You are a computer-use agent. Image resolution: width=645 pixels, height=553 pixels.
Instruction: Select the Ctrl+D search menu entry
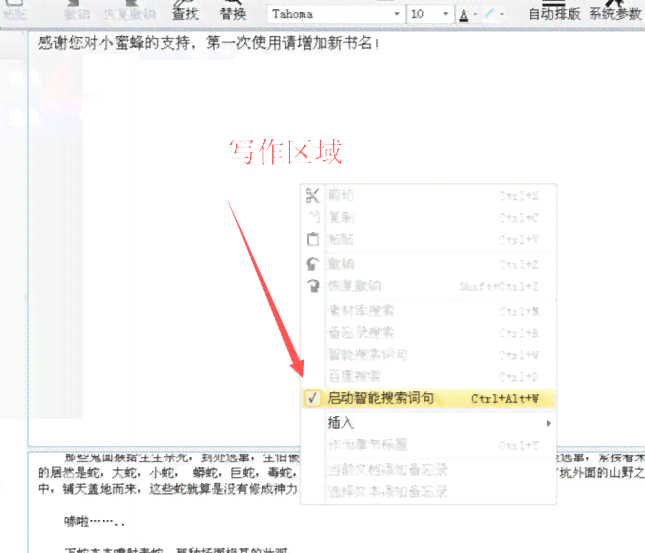tap(428, 376)
